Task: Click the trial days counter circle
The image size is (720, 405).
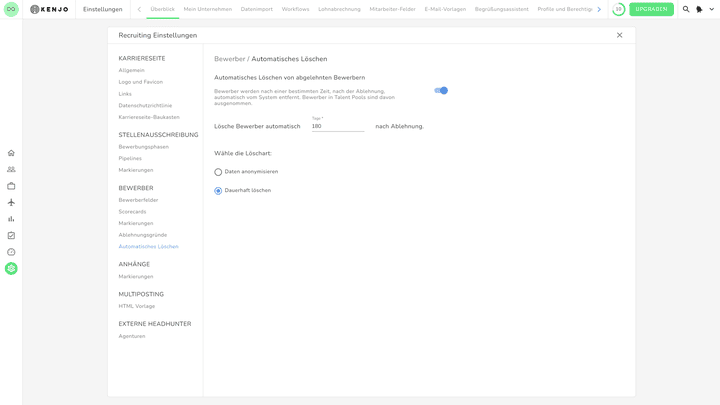Action: [x=619, y=9]
